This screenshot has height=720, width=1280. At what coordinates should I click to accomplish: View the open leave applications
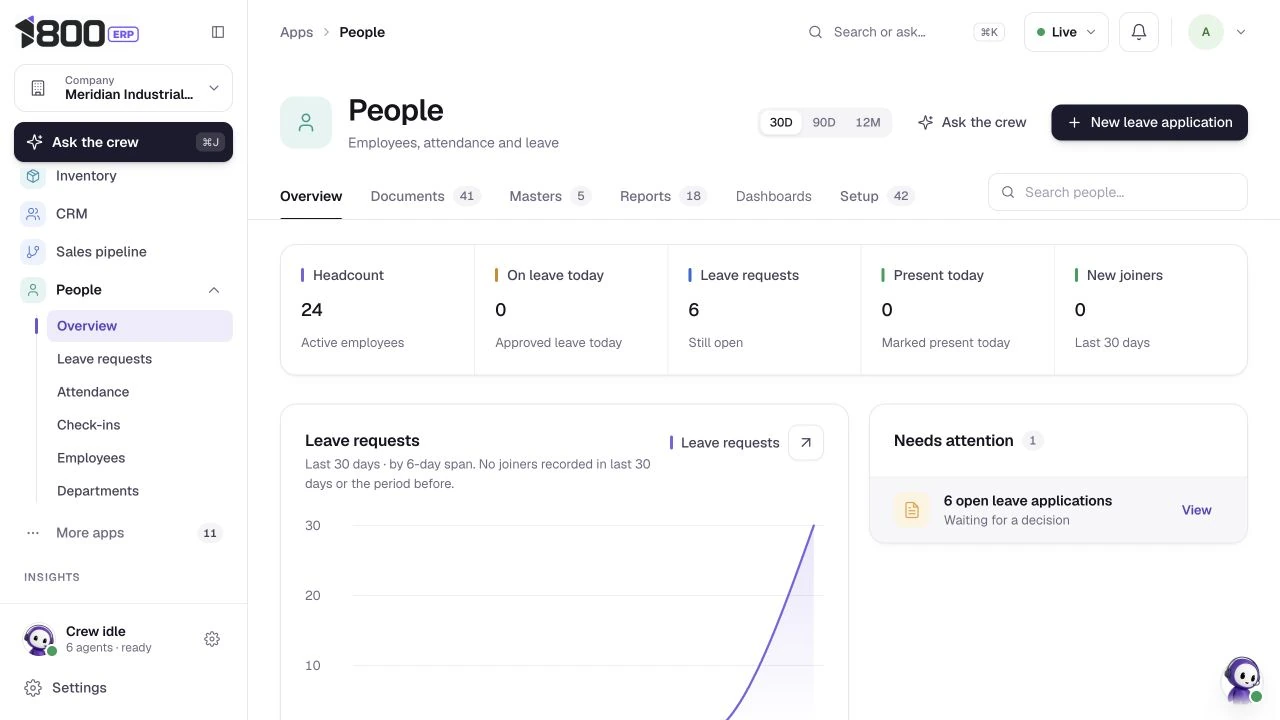1196,510
